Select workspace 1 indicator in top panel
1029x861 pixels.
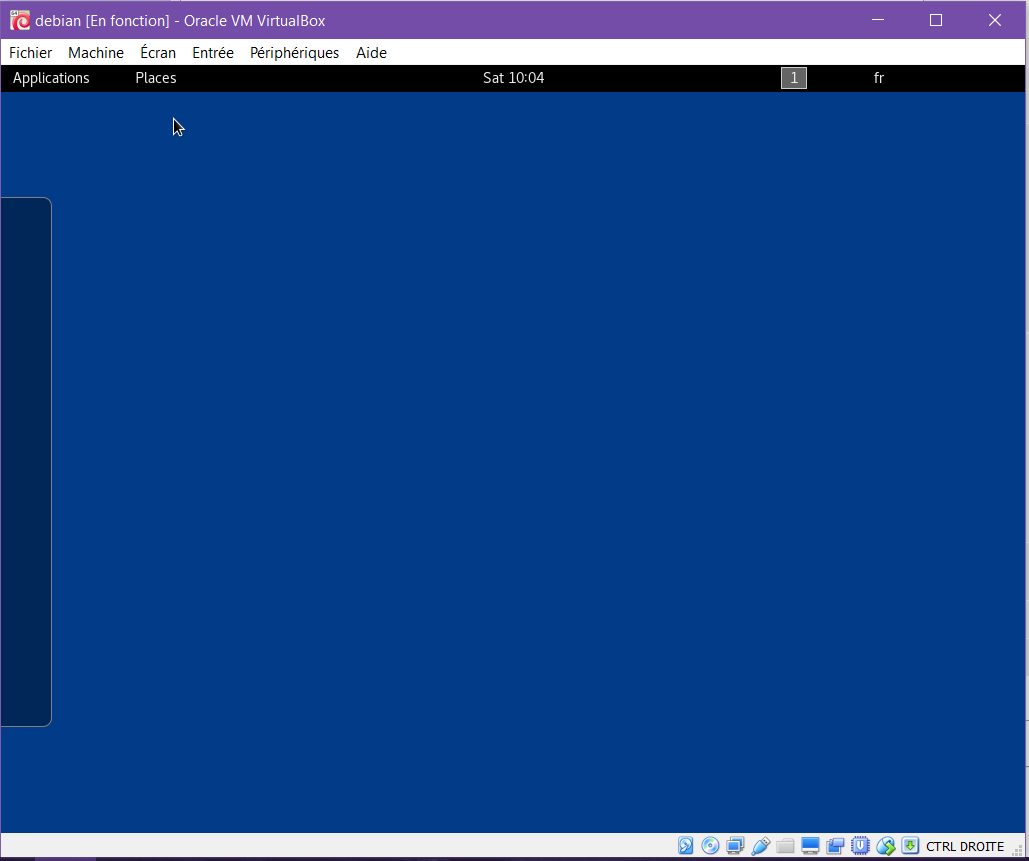pos(793,78)
